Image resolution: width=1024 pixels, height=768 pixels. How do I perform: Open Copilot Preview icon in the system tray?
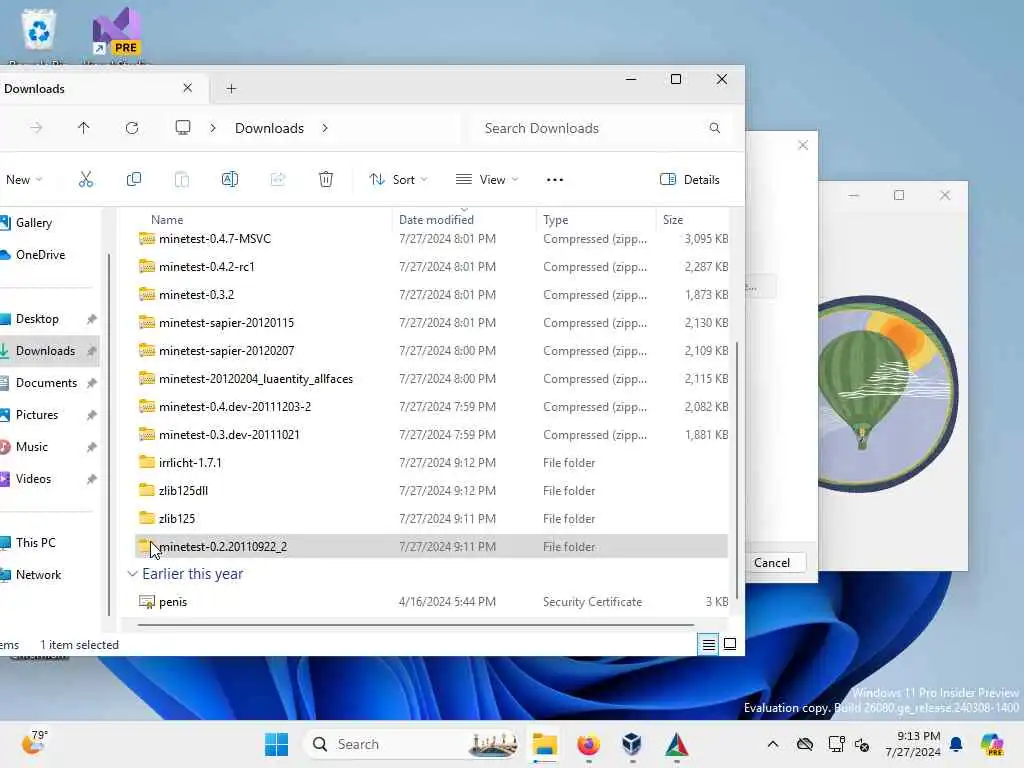pos(992,744)
